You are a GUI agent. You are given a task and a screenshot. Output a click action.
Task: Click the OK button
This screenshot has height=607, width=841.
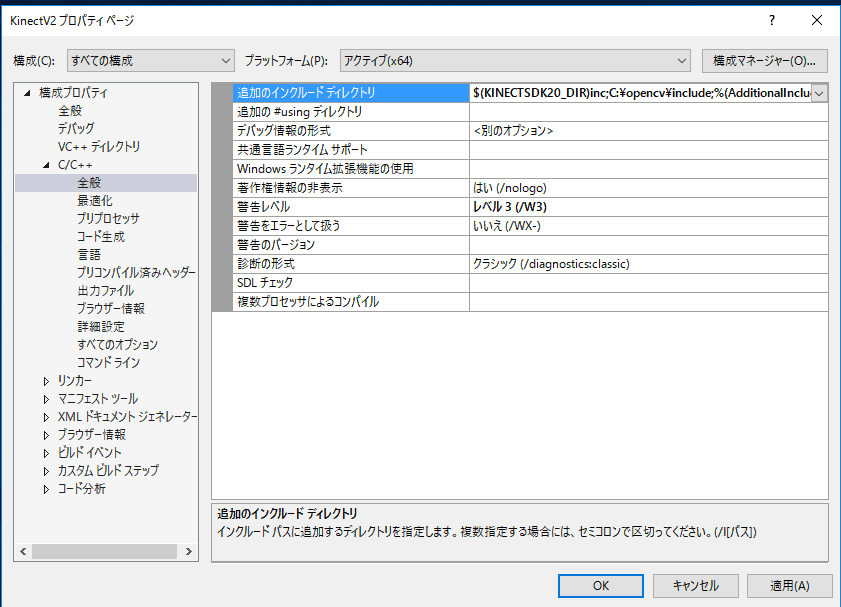click(600, 585)
